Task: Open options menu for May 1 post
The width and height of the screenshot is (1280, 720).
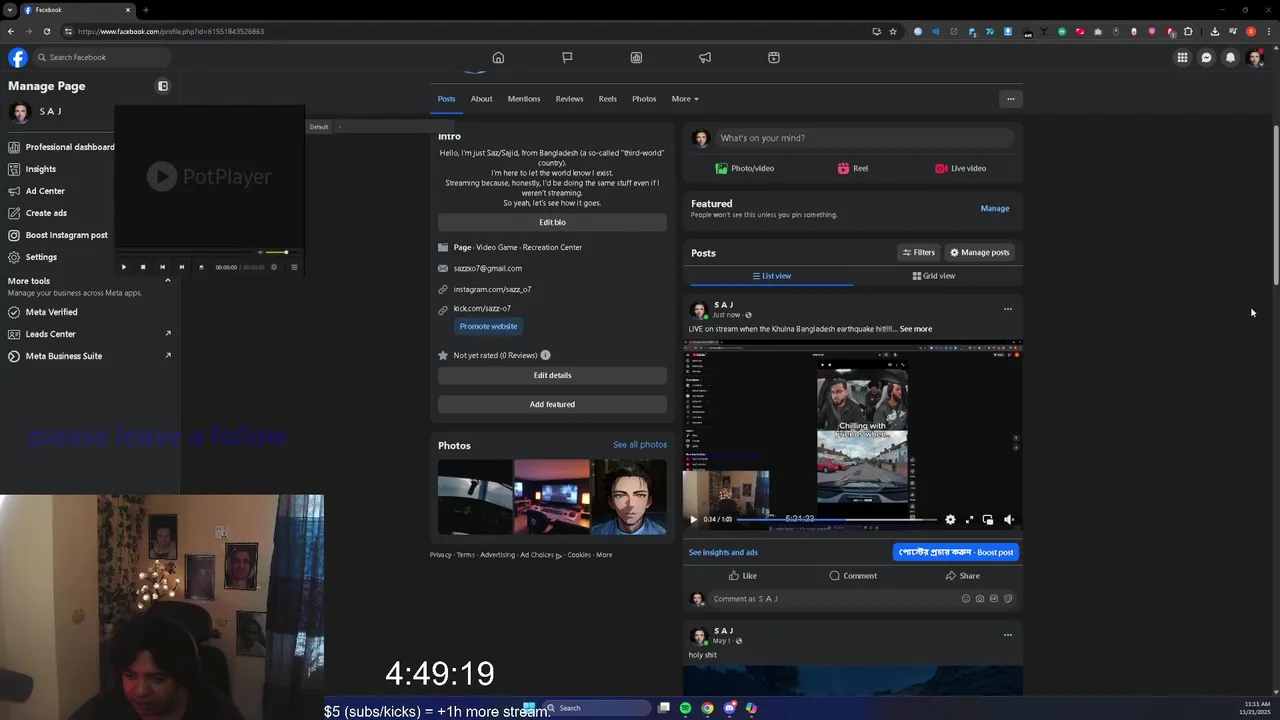Action: click(1007, 635)
